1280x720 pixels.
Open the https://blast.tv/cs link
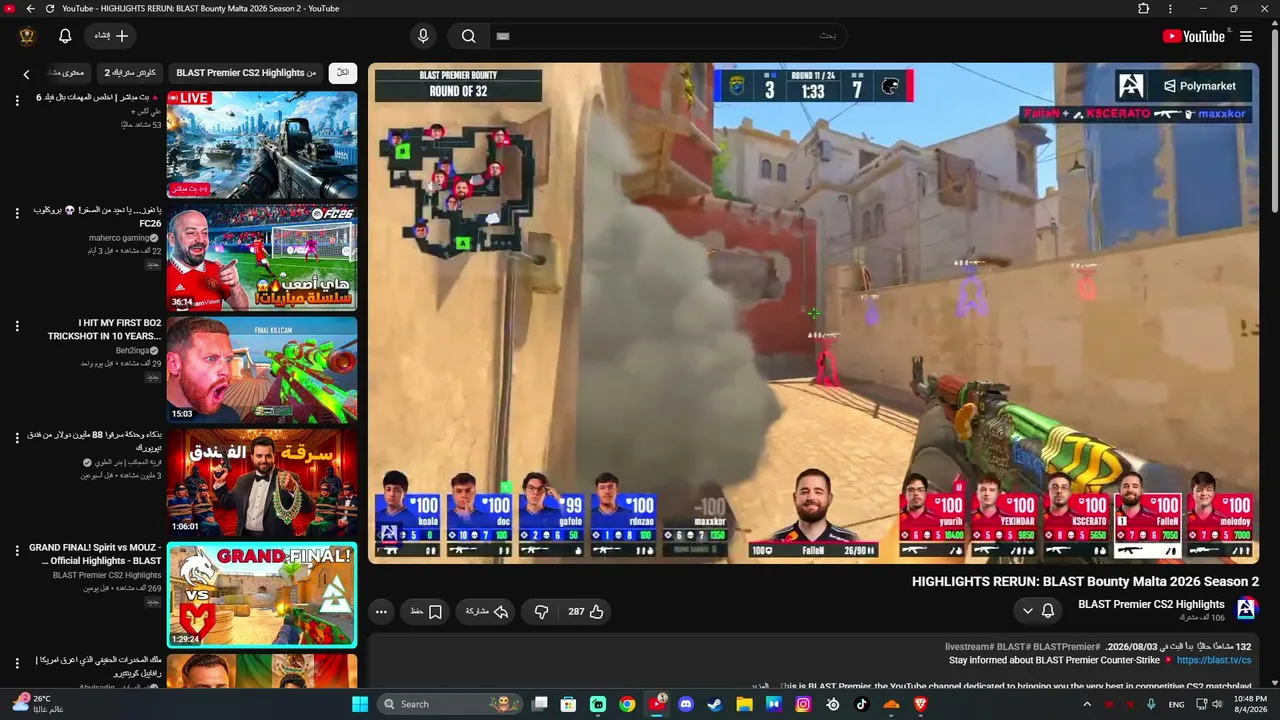[1214, 661]
